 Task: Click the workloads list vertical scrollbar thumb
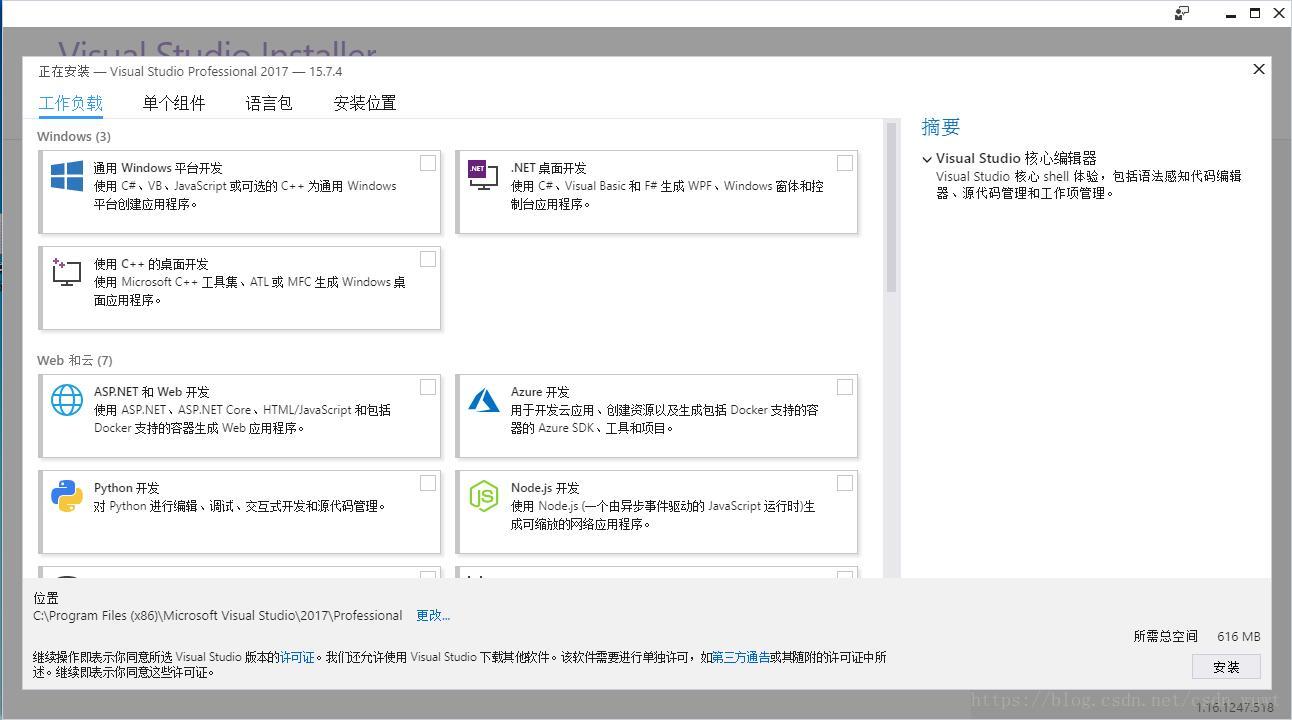coord(891,208)
